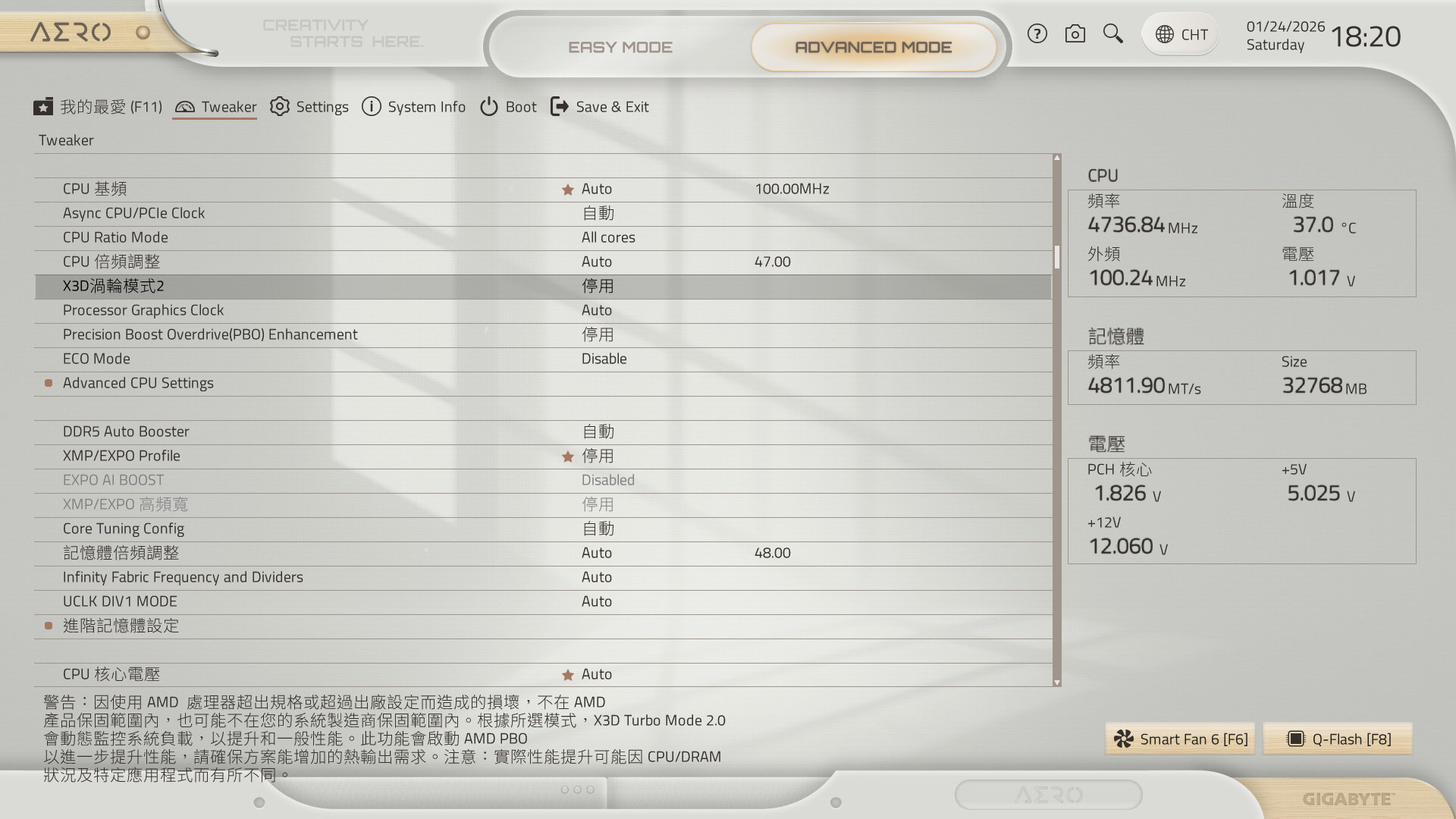Click the screenshot camera icon
Screen dimensions: 1456x819
pyautogui.click(x=1075, y=34)
